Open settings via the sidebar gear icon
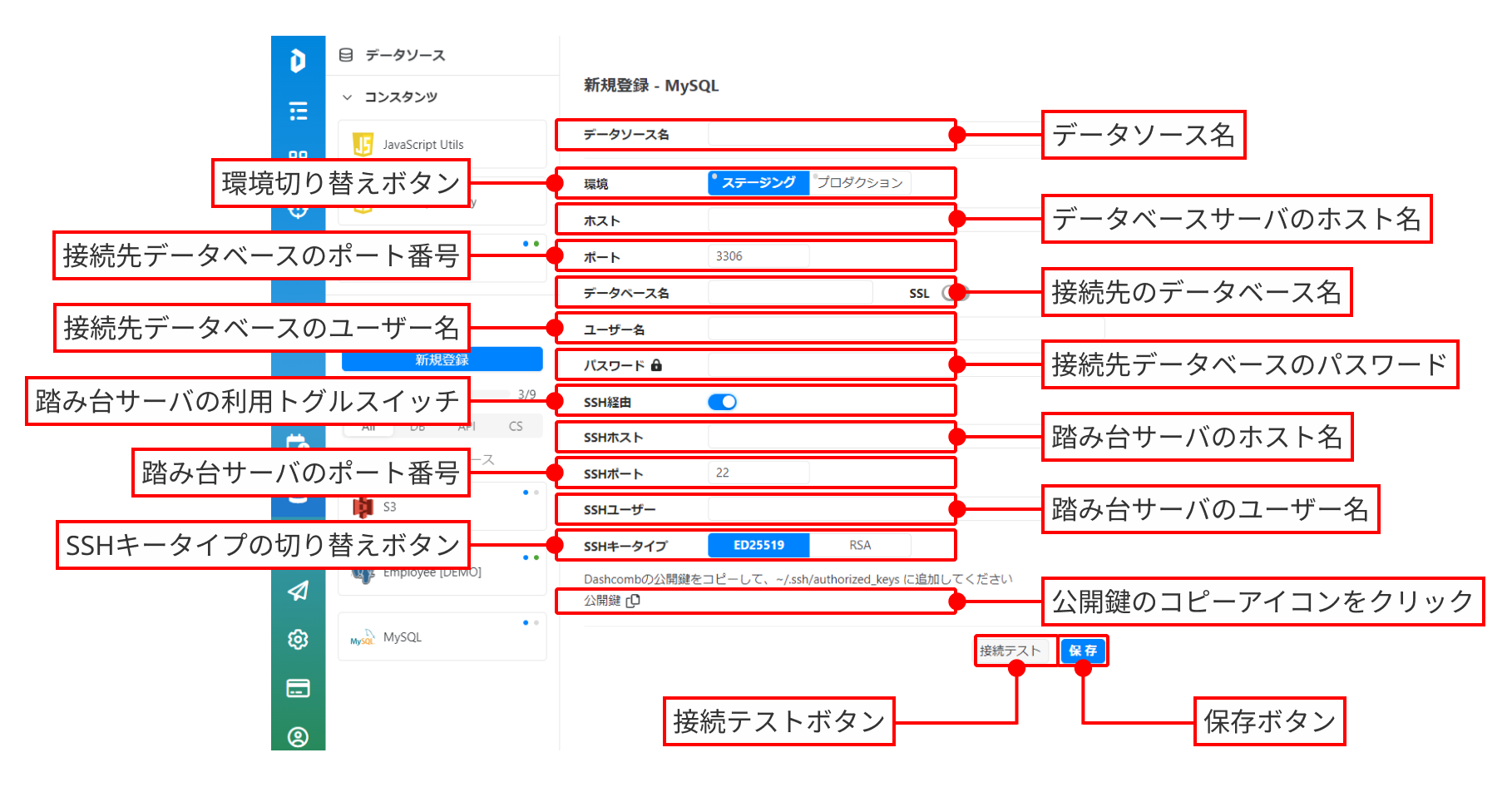Screen dimensions: 1512x812 (x=298, y=639)
